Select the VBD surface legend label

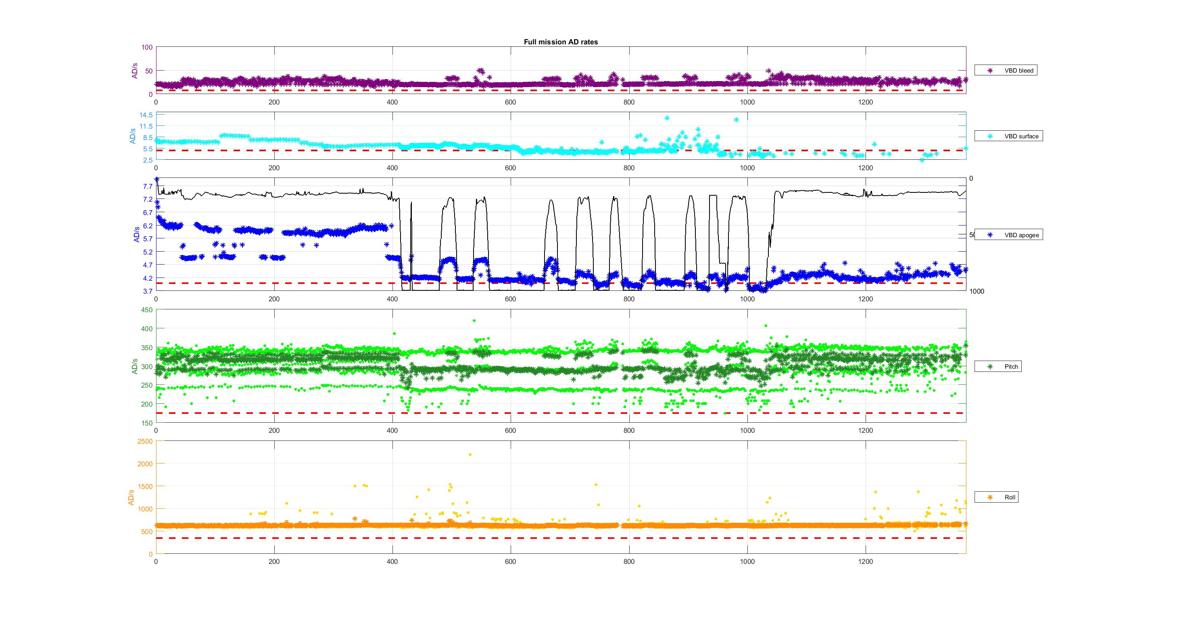point(1022,135)
